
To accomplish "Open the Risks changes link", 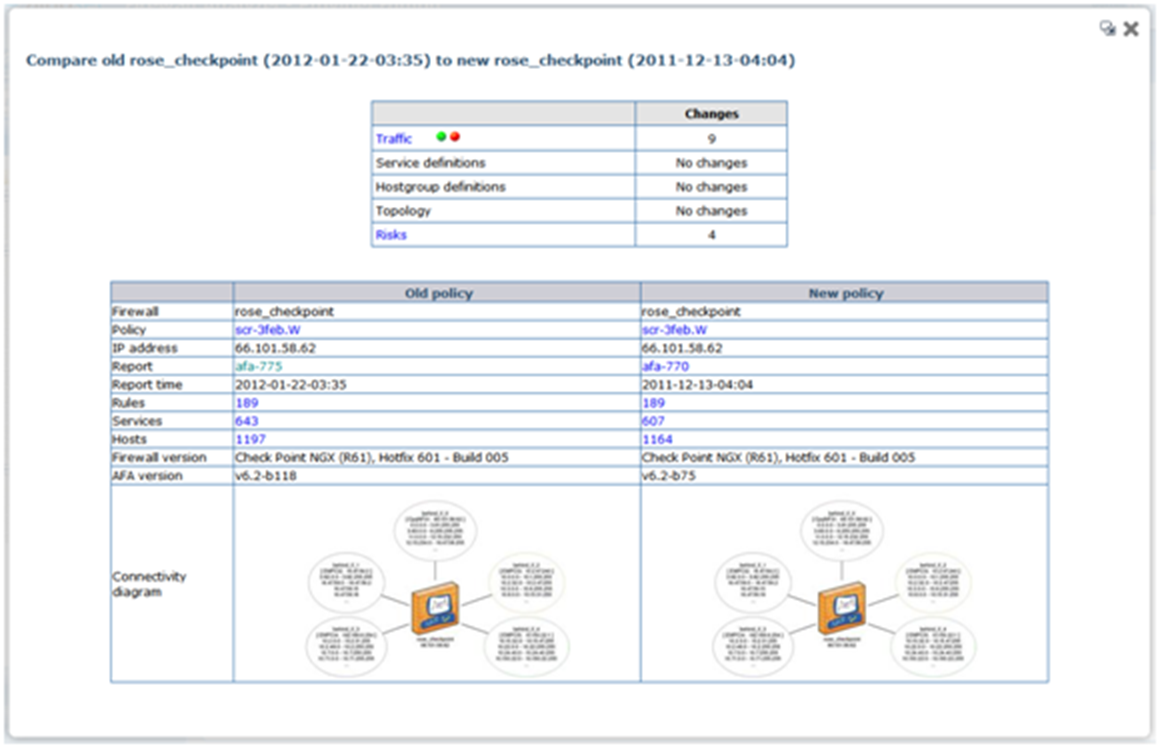I will coord(391,235).
